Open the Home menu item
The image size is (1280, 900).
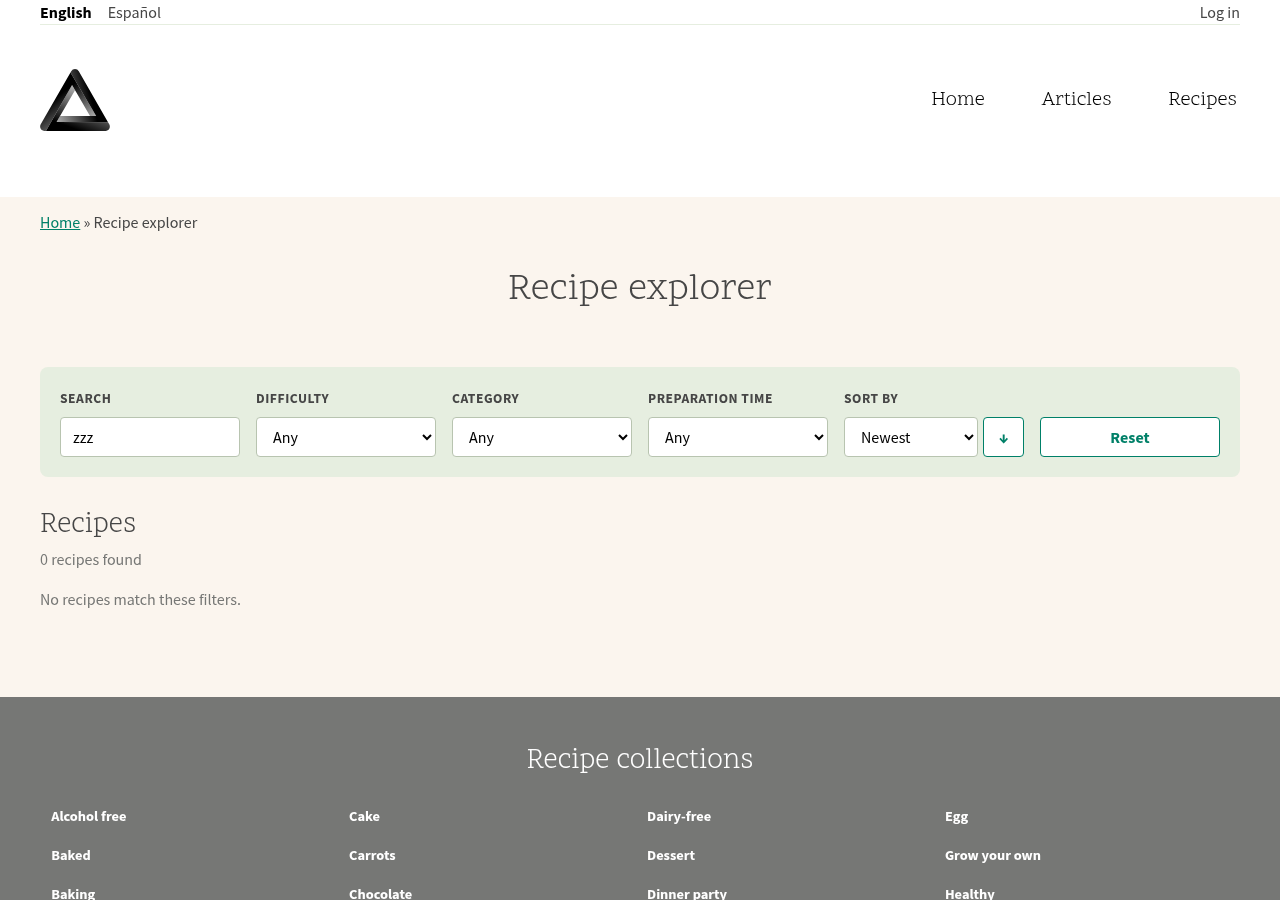tap(958, 99)
